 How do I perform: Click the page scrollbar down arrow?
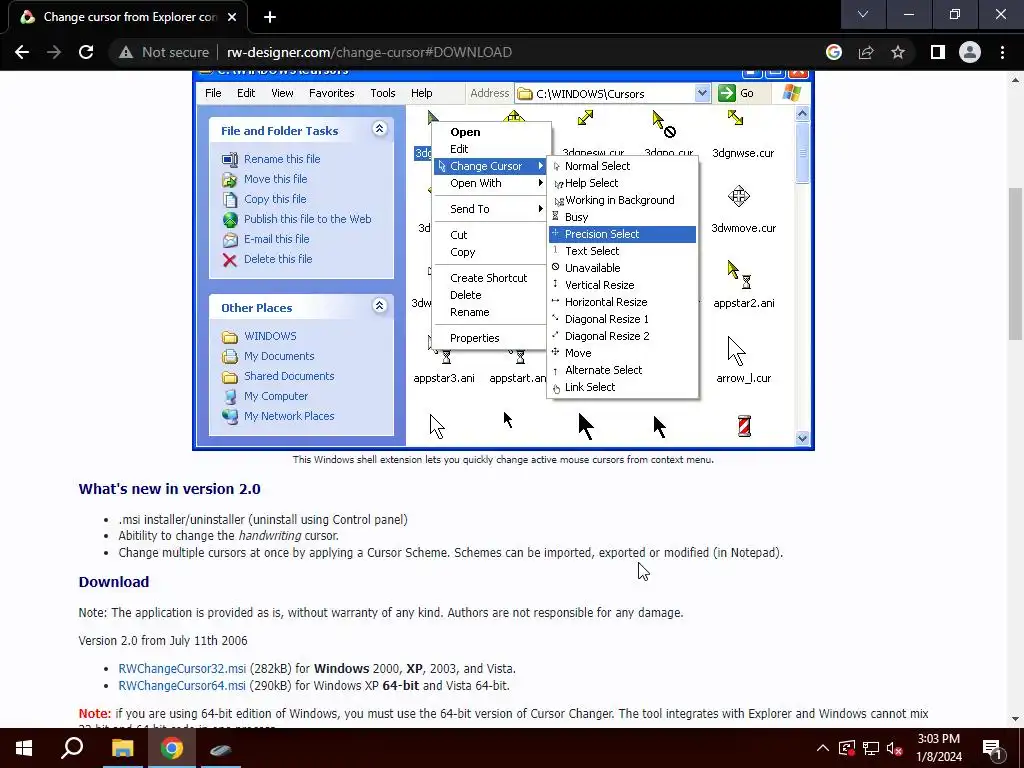coord(1016,720)
